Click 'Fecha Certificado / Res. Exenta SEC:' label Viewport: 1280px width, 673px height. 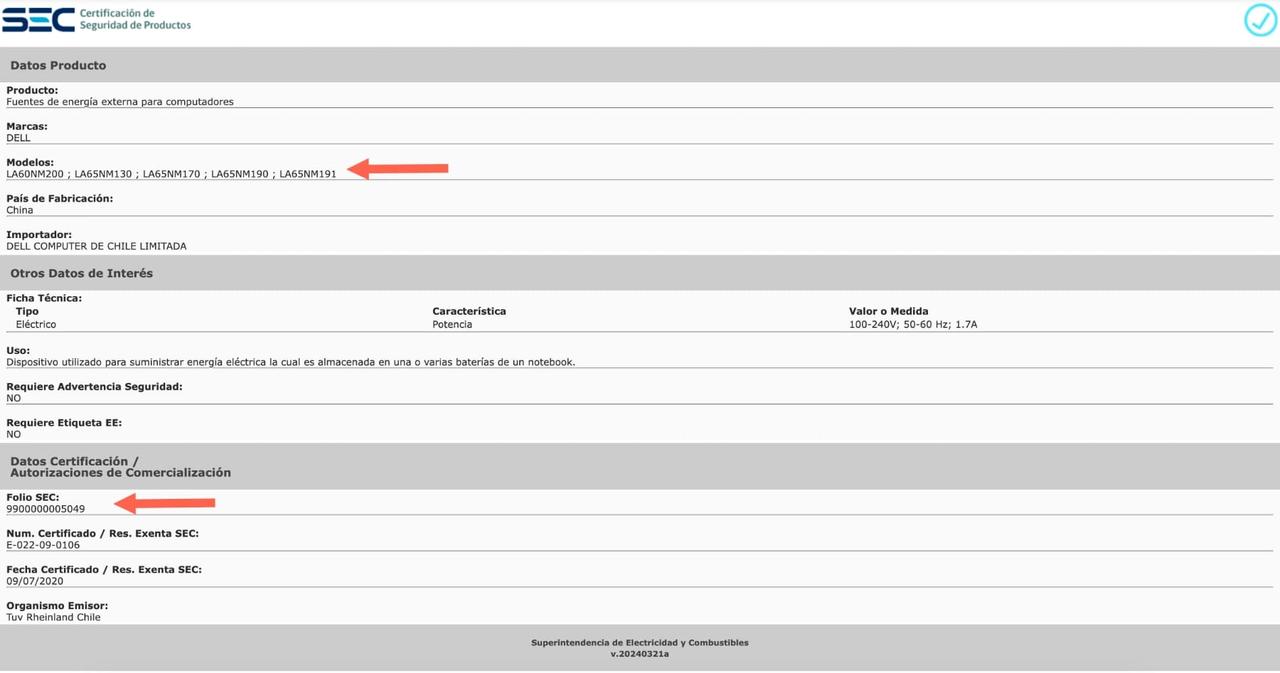pyautogui.click(x=104, y=569)
